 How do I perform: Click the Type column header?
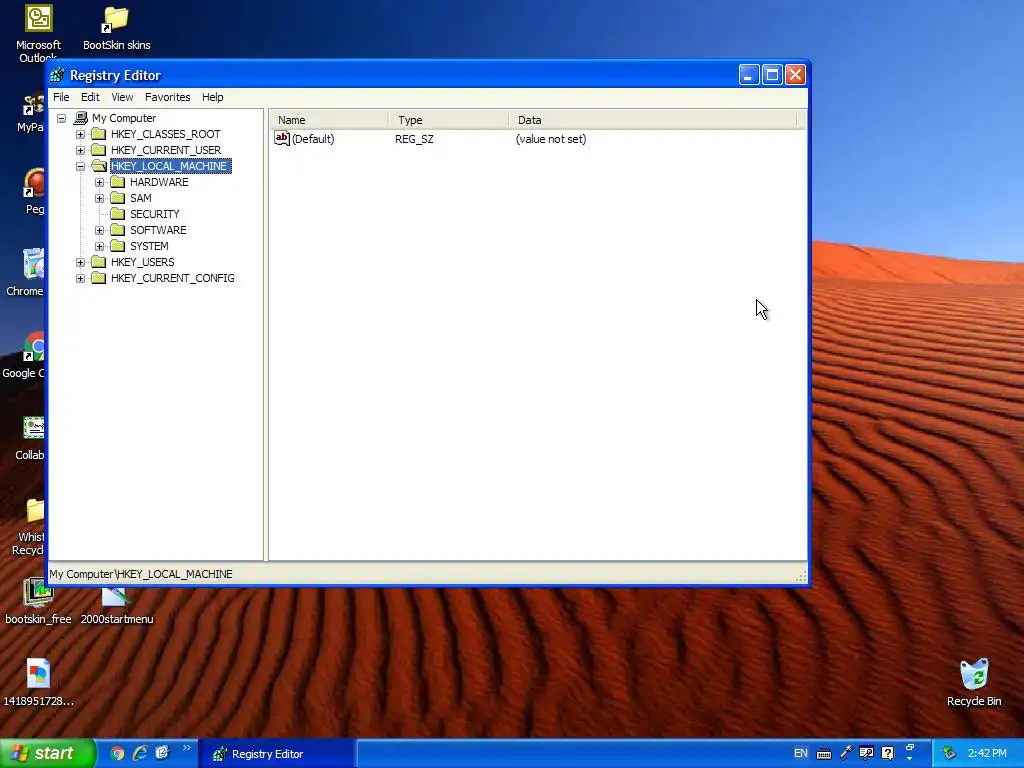tap(449, 120)
